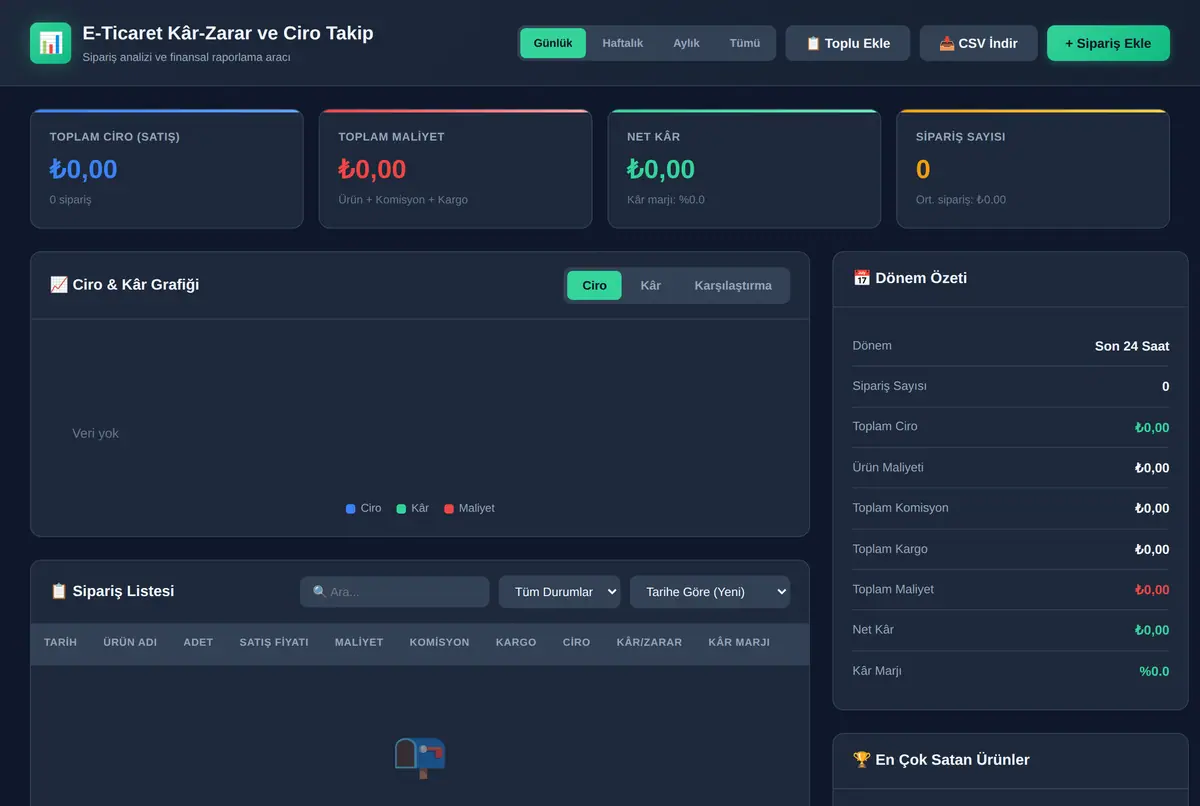This screenshot has height=806, width=1200.
Task: Open the Tüm Durumlar status dropdown
Action: pyautogui.click(x=560, y=592)
